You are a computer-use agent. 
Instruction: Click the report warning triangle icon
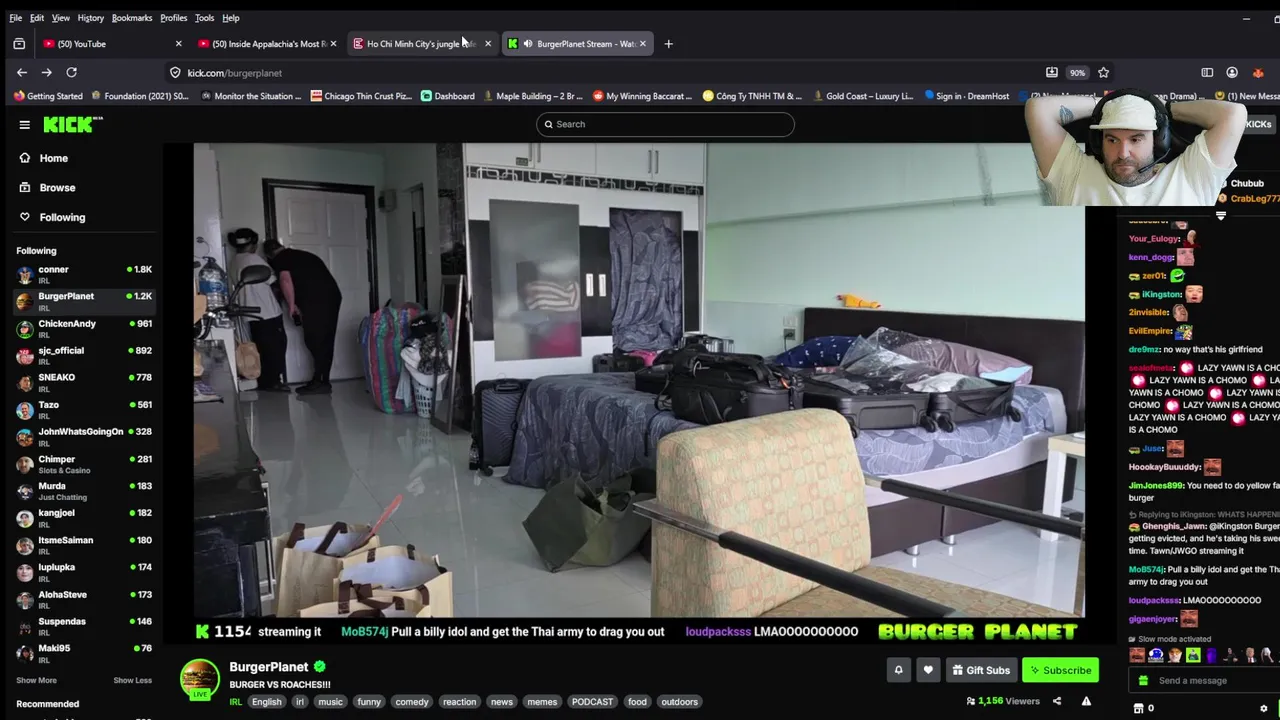(x=1086, y=701)
